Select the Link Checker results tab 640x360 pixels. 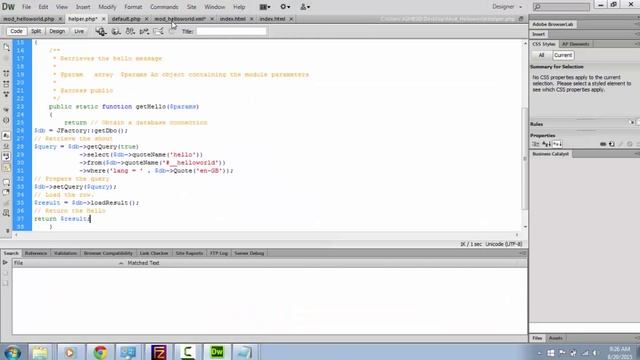pos(154,253)
